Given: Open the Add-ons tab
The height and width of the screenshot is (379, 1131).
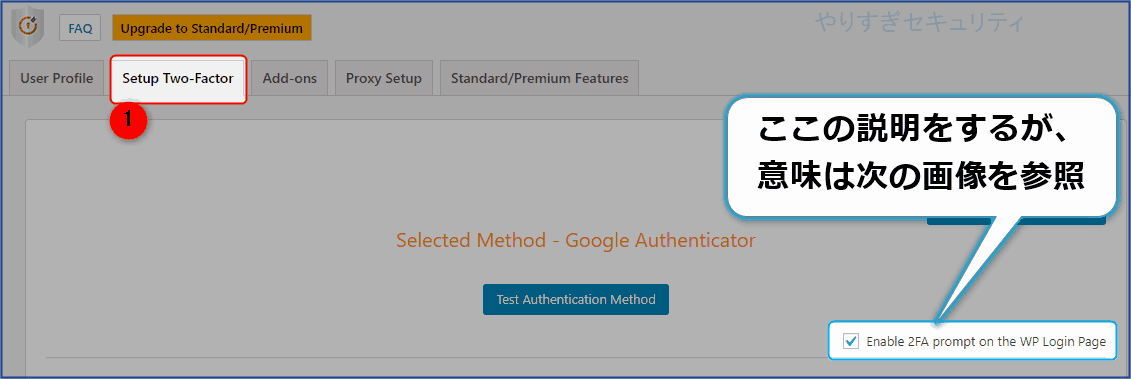Looking at the screenshot, I should pos(289,78).
